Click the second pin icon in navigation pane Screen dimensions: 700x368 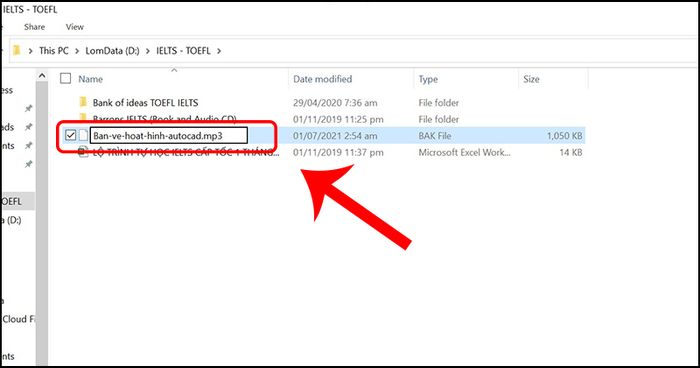[x=29, y=127]
